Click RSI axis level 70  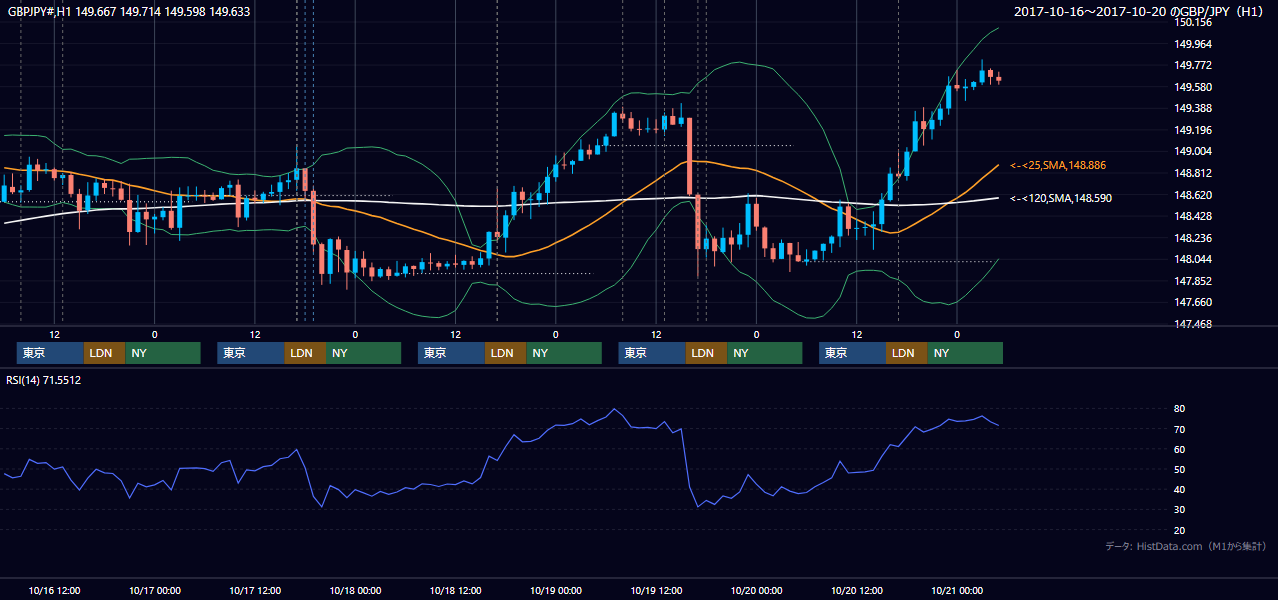pos(1180,429)
